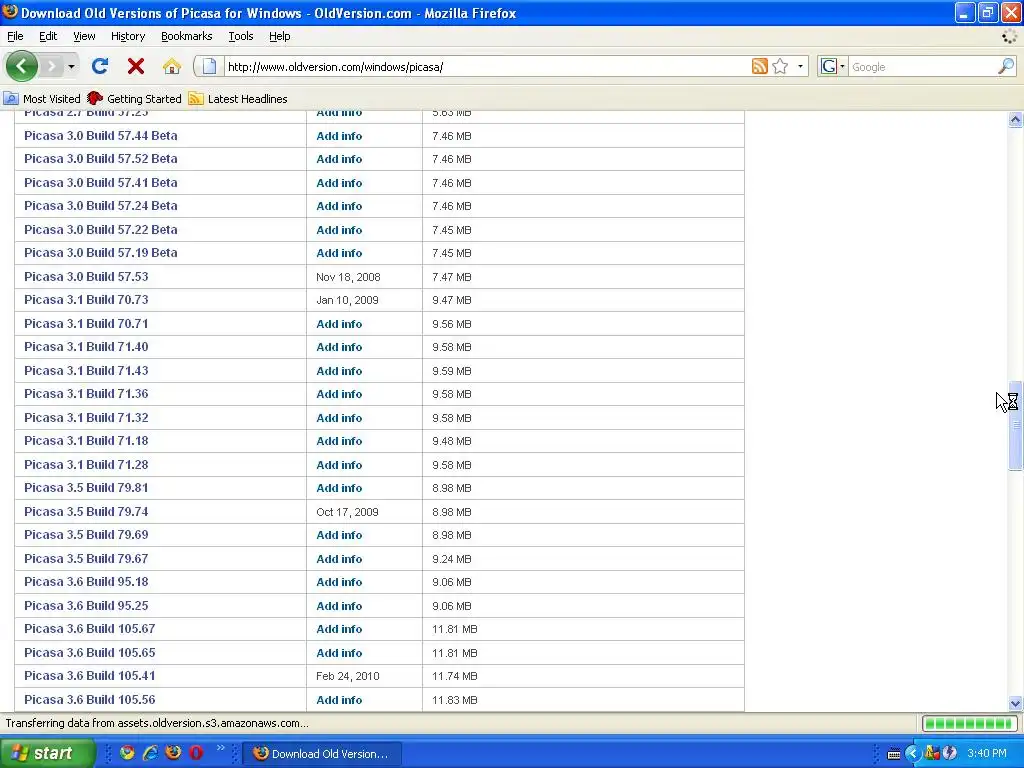1024x768 pixels.
Task: Focus the Google search box
Action: pyautogui.click(x=922, y=67)
